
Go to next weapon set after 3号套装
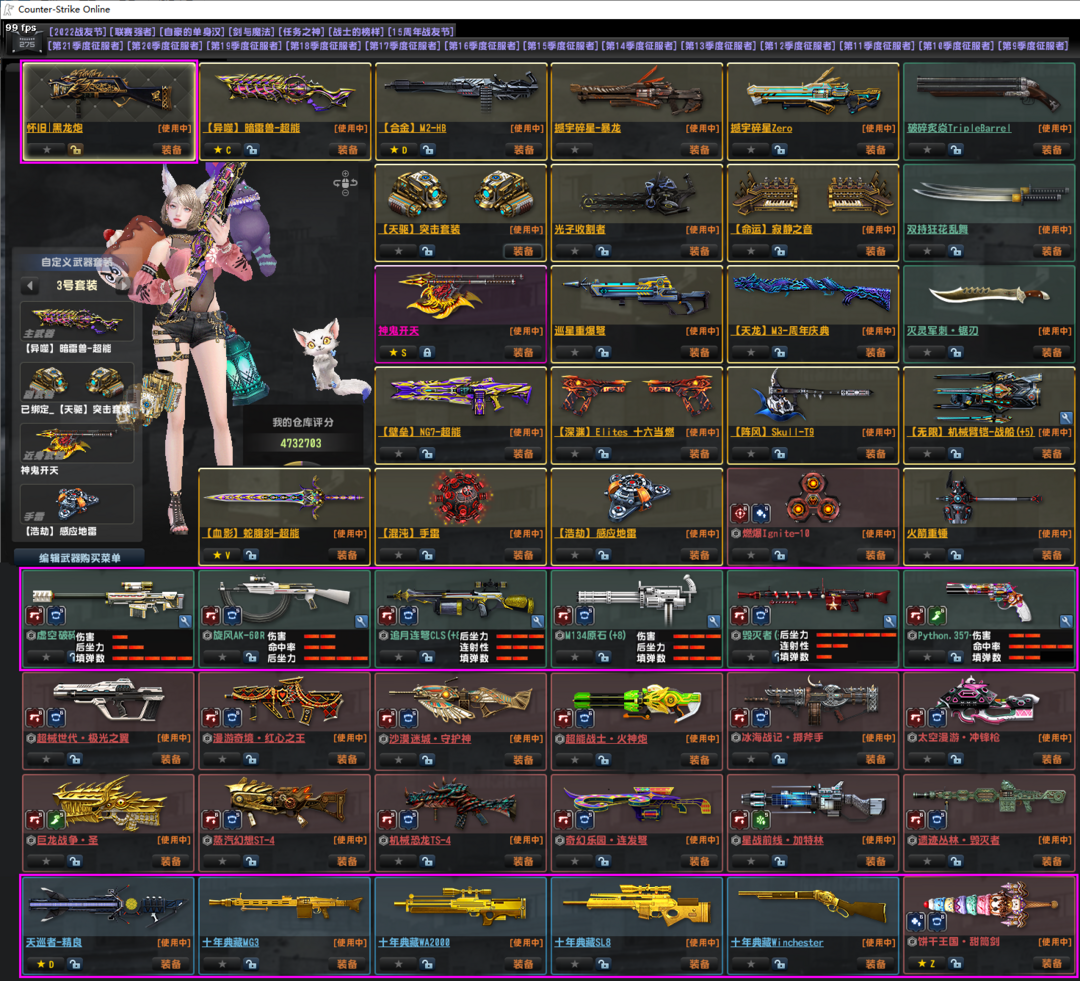click(124, 285)
